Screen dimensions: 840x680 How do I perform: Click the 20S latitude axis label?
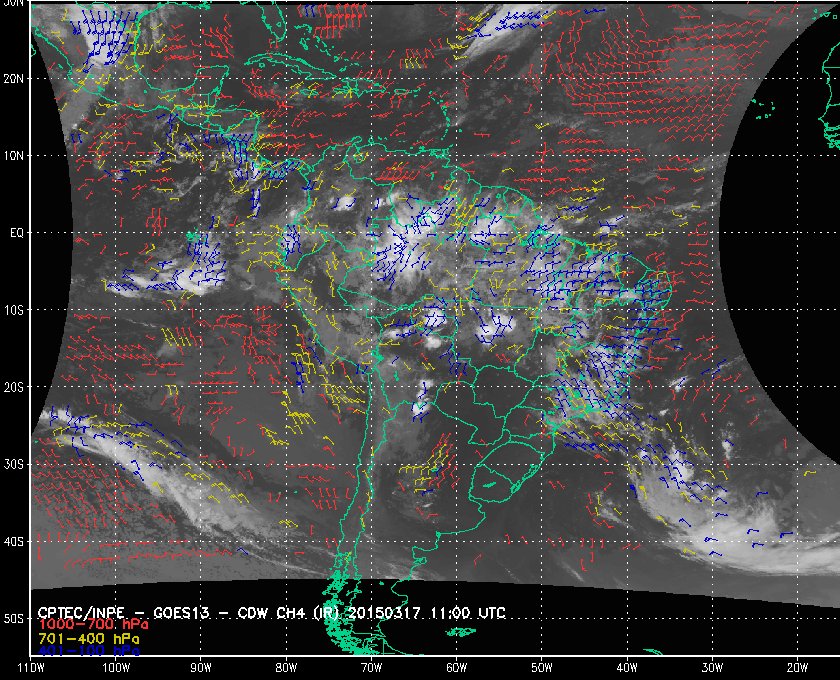[x=13, y=387]
